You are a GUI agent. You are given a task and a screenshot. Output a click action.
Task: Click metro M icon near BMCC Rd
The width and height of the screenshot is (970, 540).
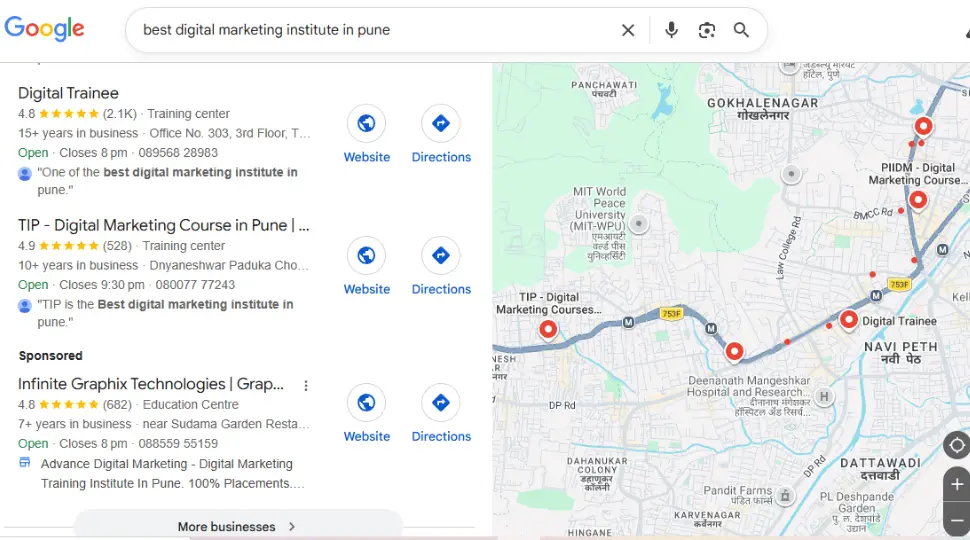click(942, 250)
